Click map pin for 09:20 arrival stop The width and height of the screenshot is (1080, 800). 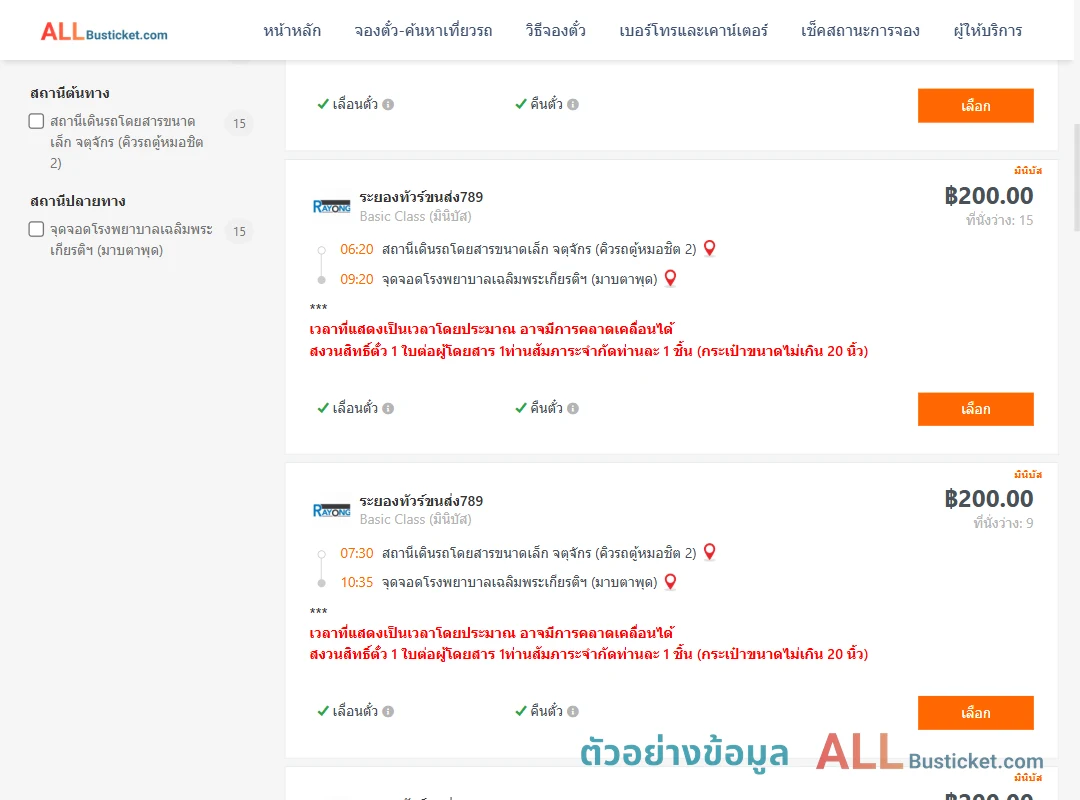pos(670,278)
